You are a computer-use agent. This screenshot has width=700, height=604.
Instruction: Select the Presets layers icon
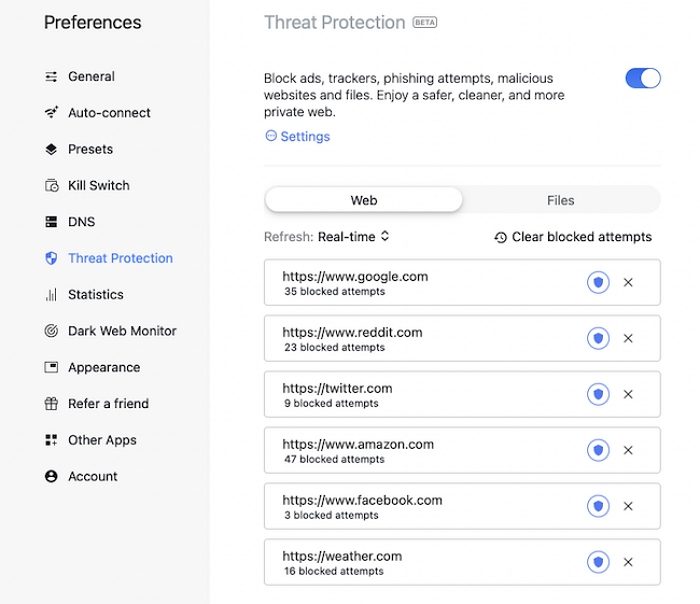click(51, 149)
